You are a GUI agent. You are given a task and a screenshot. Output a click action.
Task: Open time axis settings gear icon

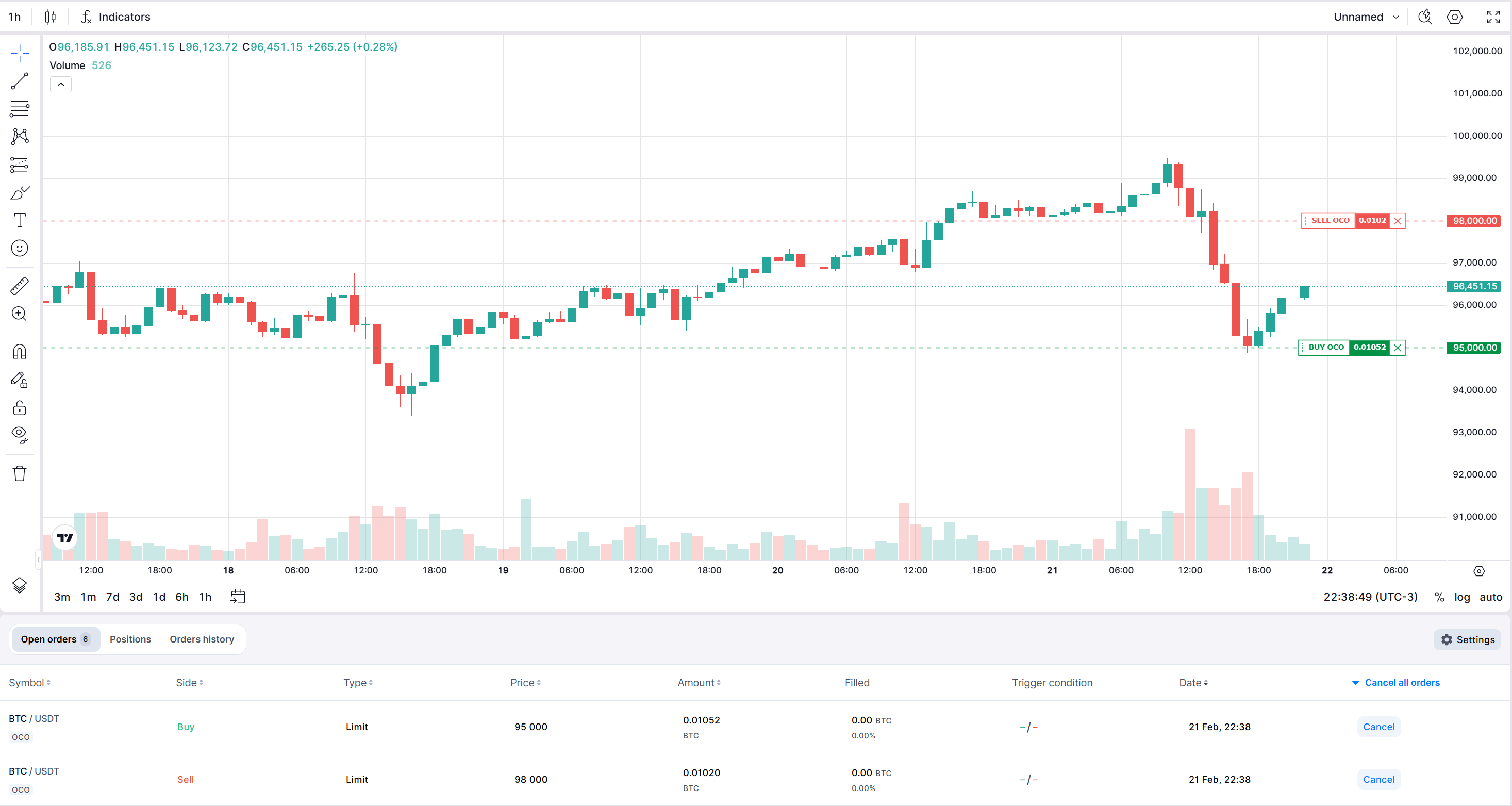[1478, 571]
